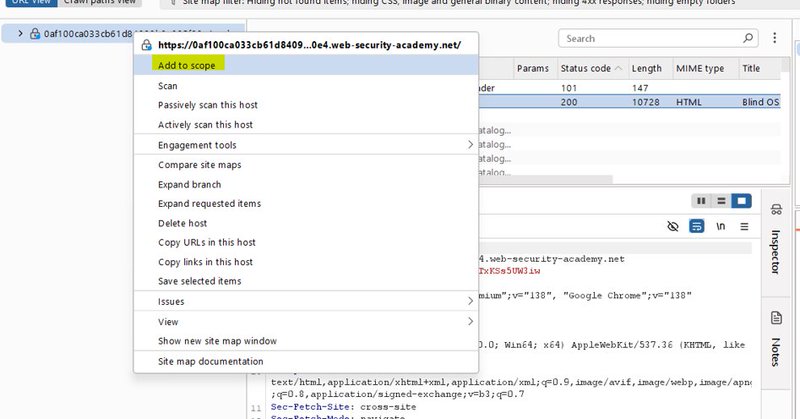Sort by the Params column
The width and height of the screenshot is (800, 419).
pos(533,68)
